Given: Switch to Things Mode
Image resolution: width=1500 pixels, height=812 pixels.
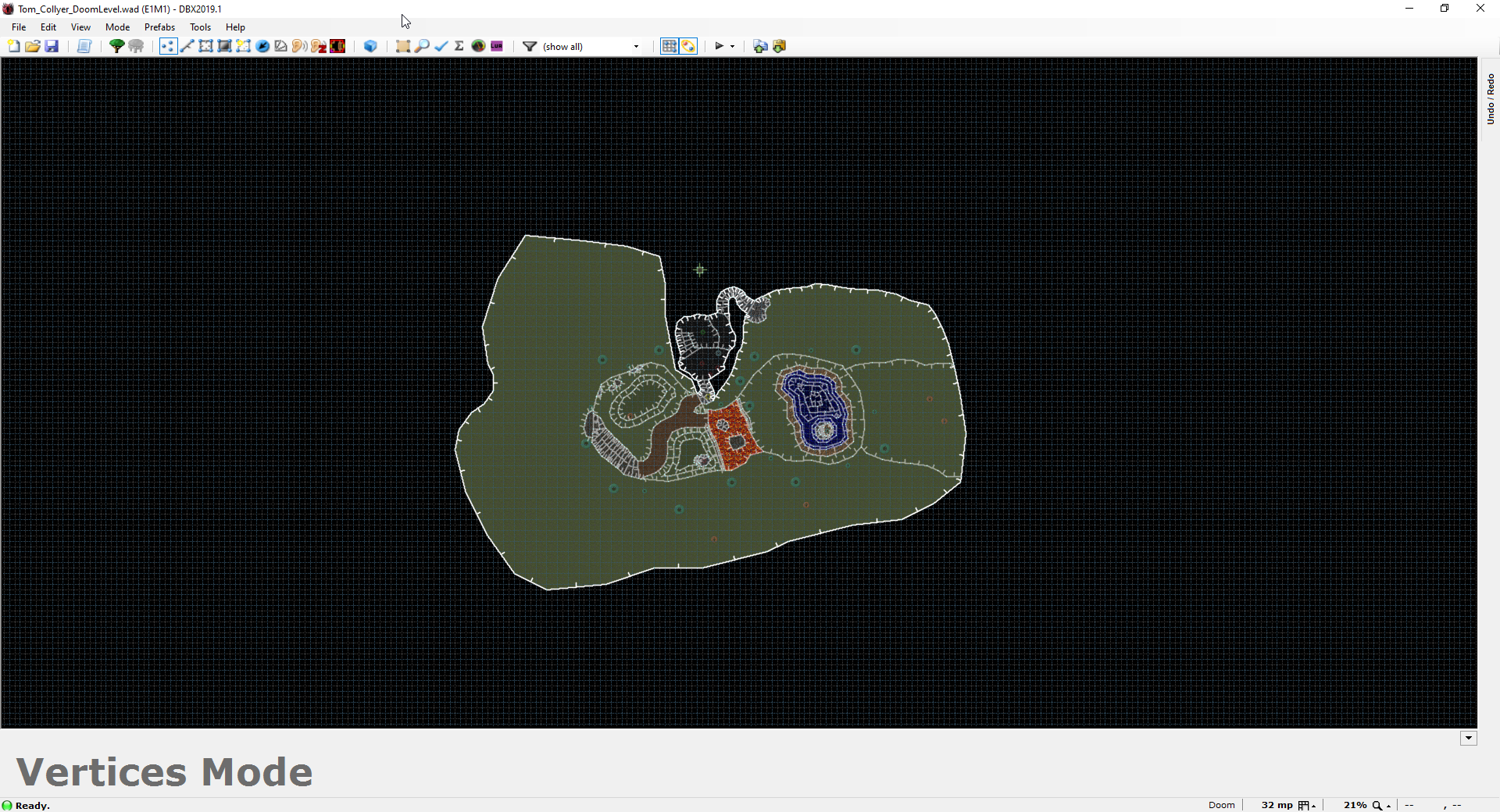Looking at the screenshot, I should click(262, 46).
